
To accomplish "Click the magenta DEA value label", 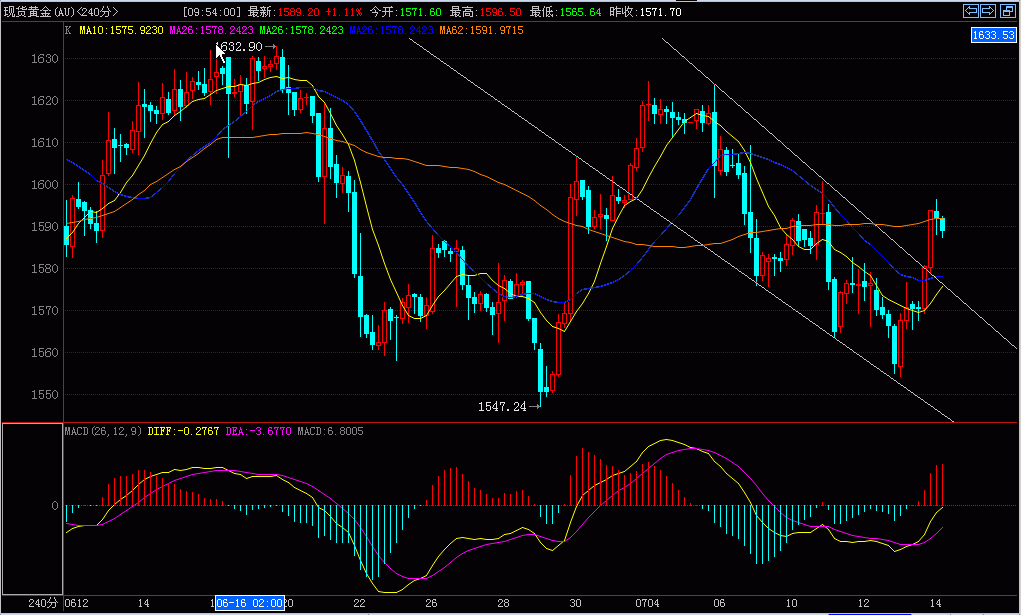I will [x=258, y=431].
